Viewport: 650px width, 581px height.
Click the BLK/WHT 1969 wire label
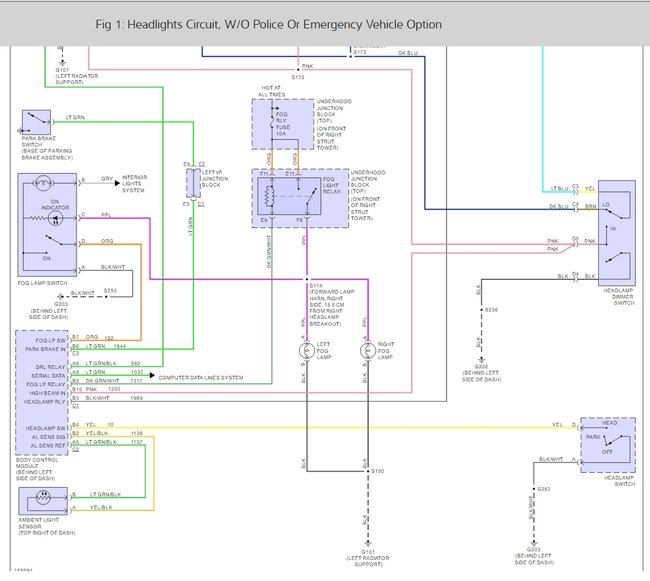[x=114, y=398]
